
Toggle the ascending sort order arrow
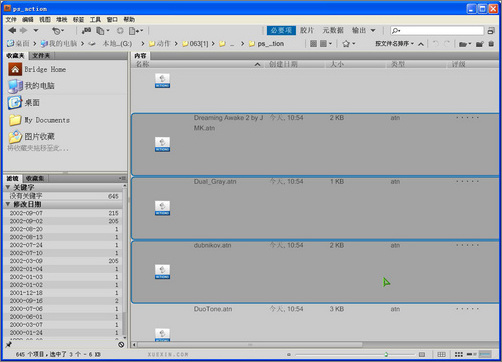[x=421, y=44]
